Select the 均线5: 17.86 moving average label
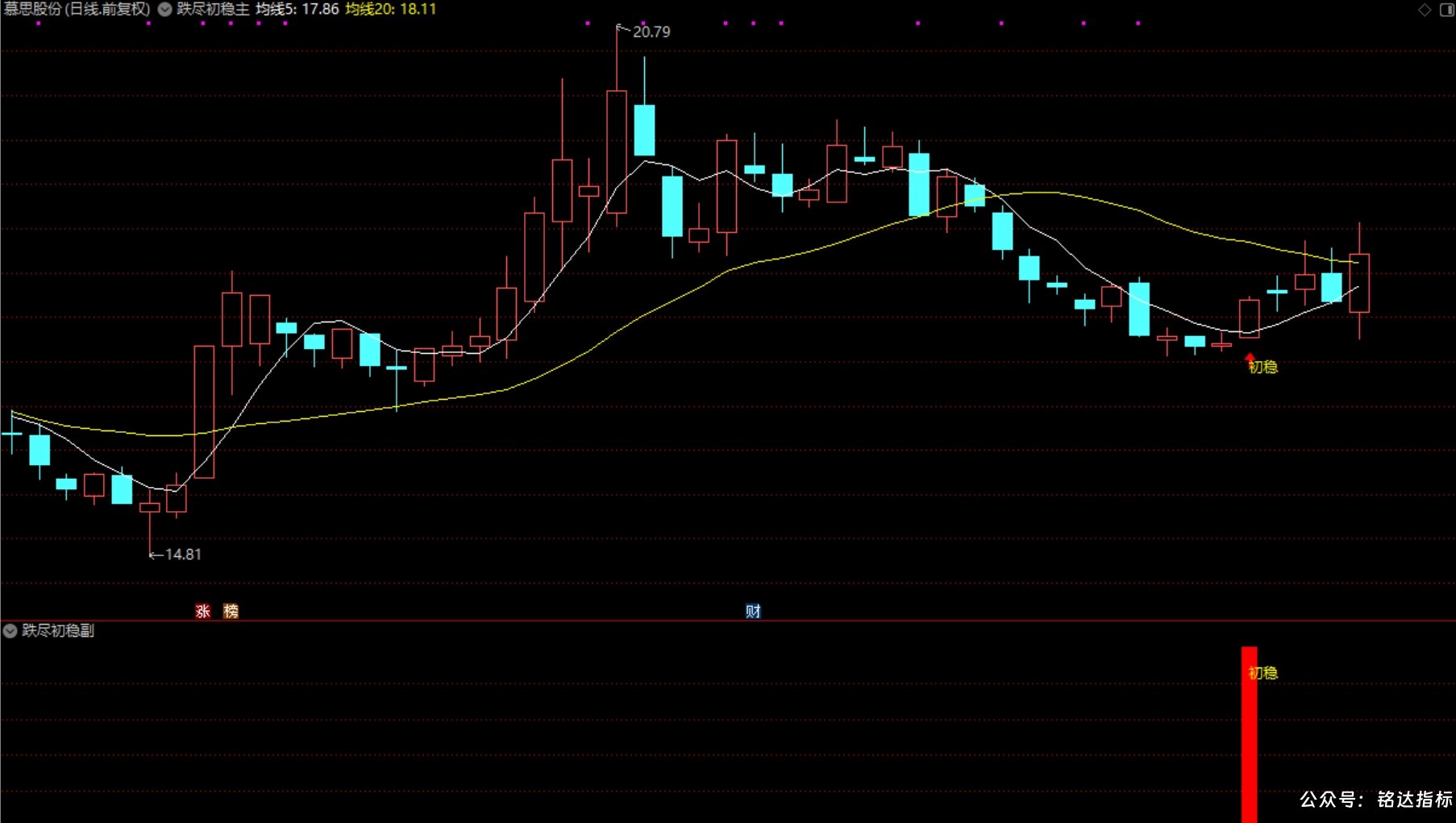This screenshot has height=823, width=1456. pyautogui.click(x=297, y=10)
